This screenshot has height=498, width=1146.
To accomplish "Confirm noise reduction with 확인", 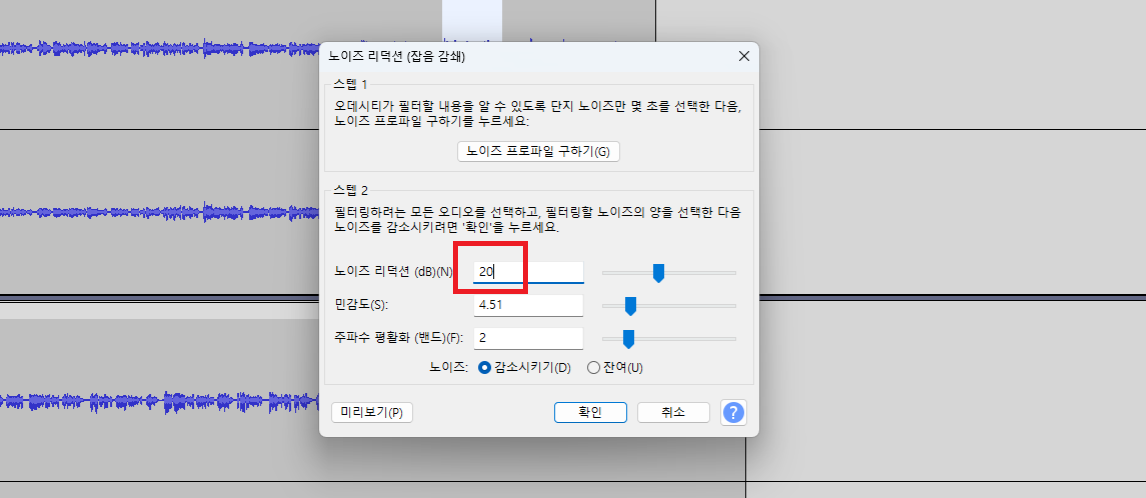I will point(590,412).
